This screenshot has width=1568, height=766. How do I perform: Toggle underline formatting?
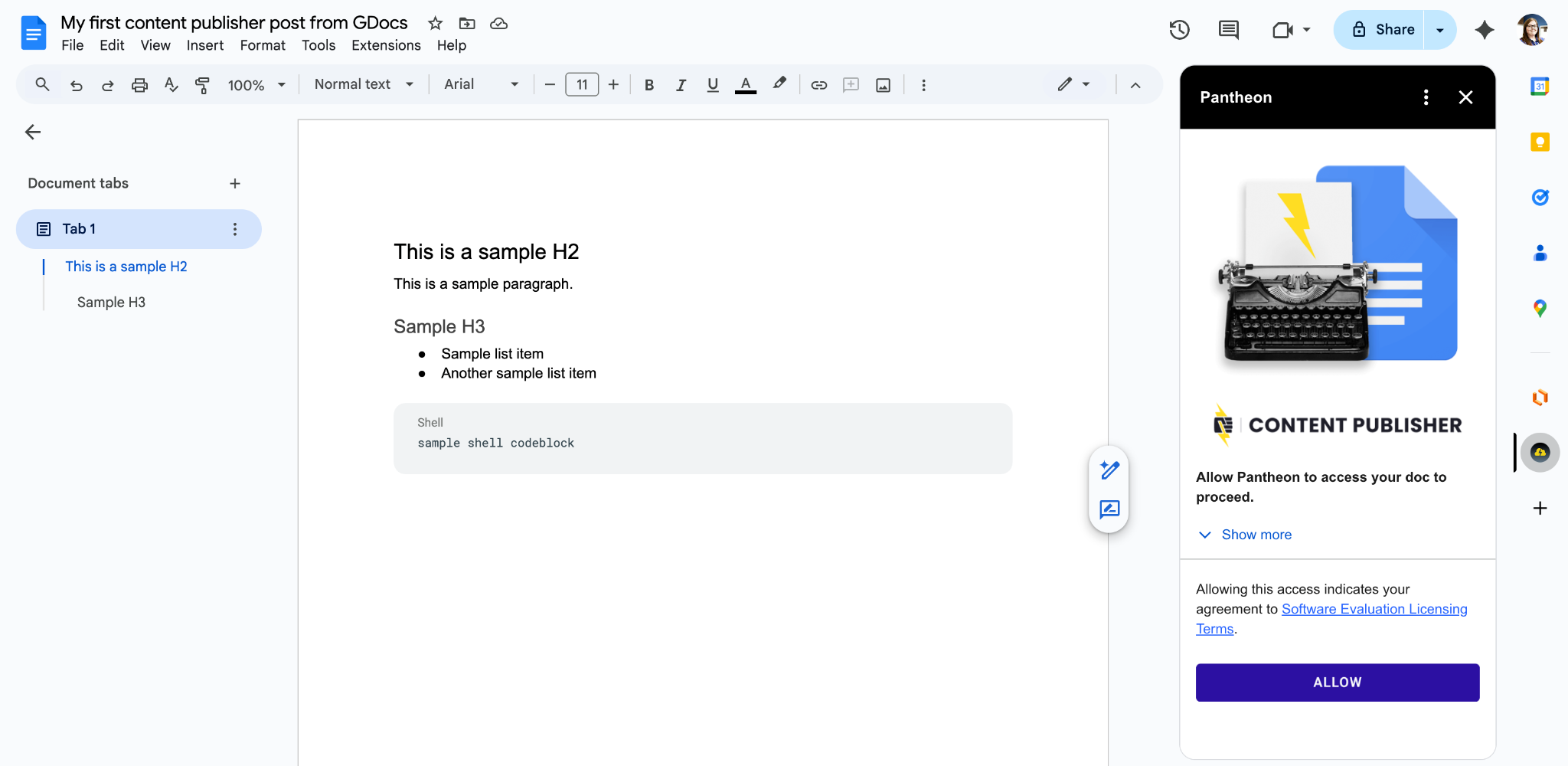point(713,85)
